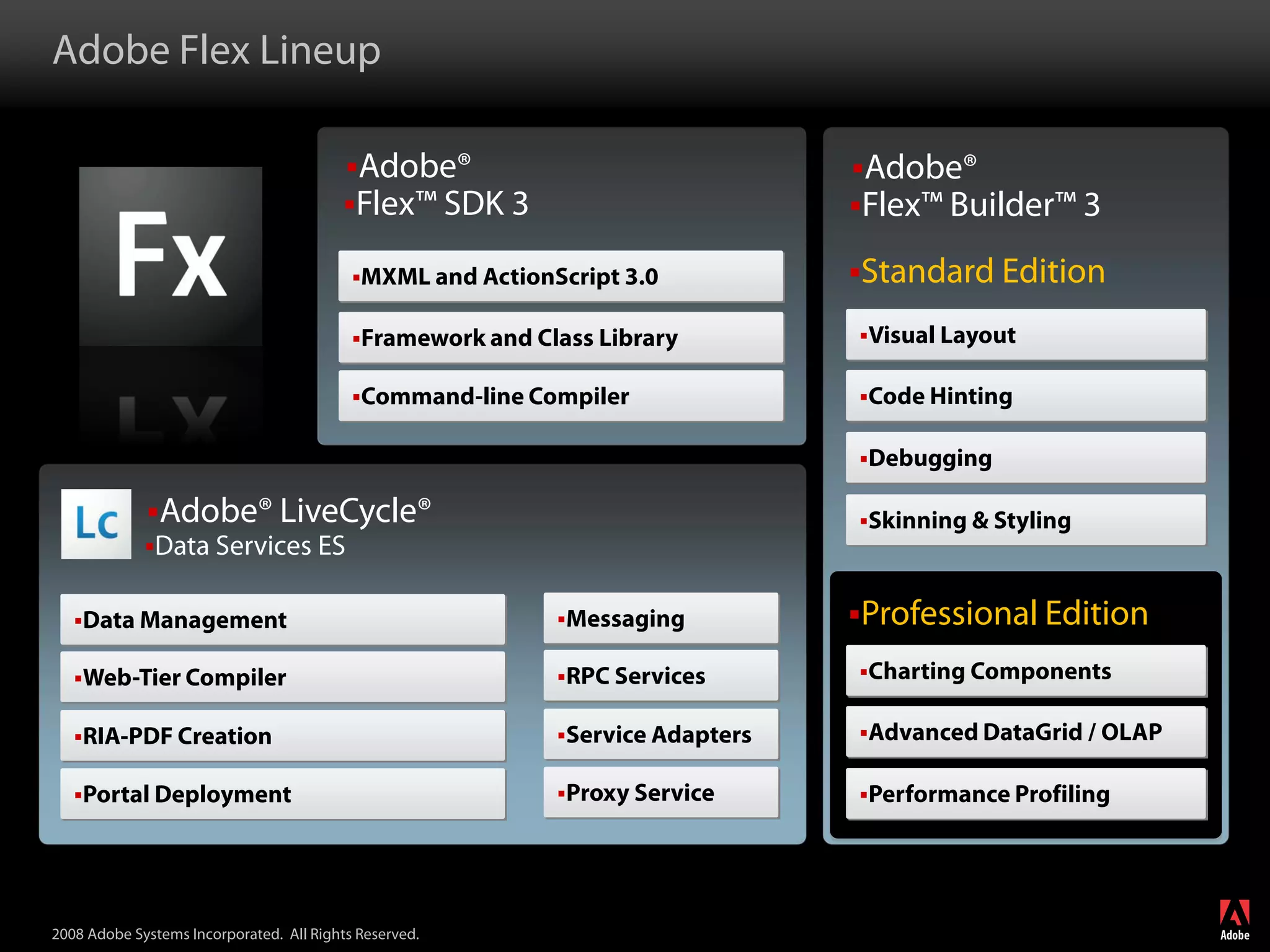This screenshot has height=952, width=1270.
Task: Select the Code Hinting box
Action: [x=1026, y=396]
